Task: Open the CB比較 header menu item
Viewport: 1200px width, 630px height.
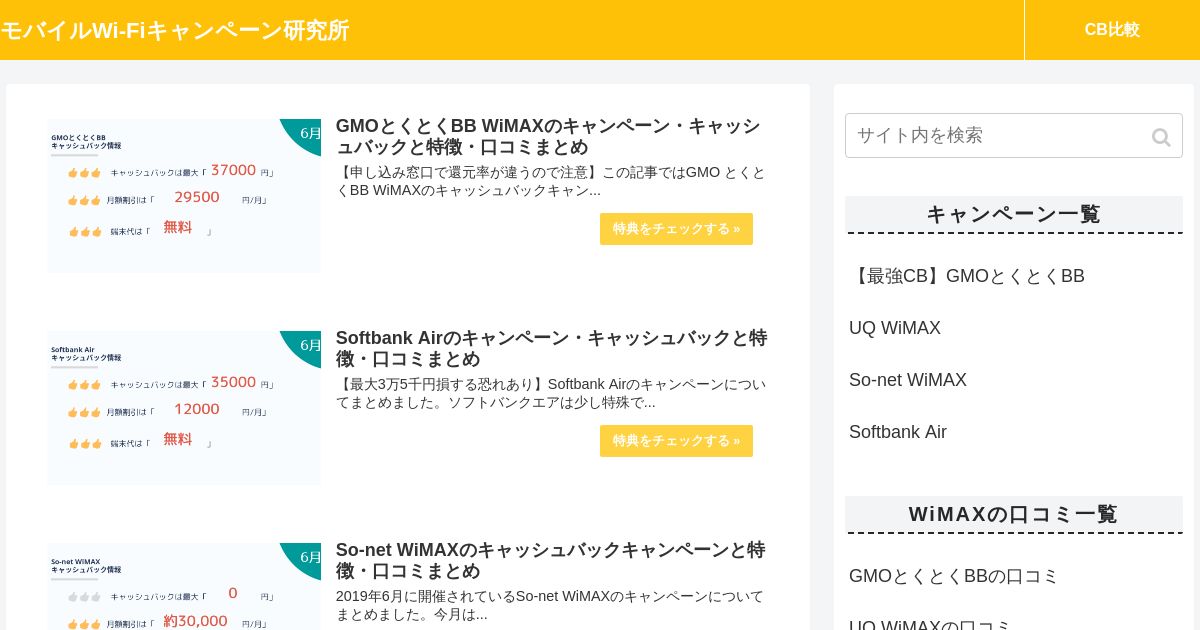Action: point(1112,30)
